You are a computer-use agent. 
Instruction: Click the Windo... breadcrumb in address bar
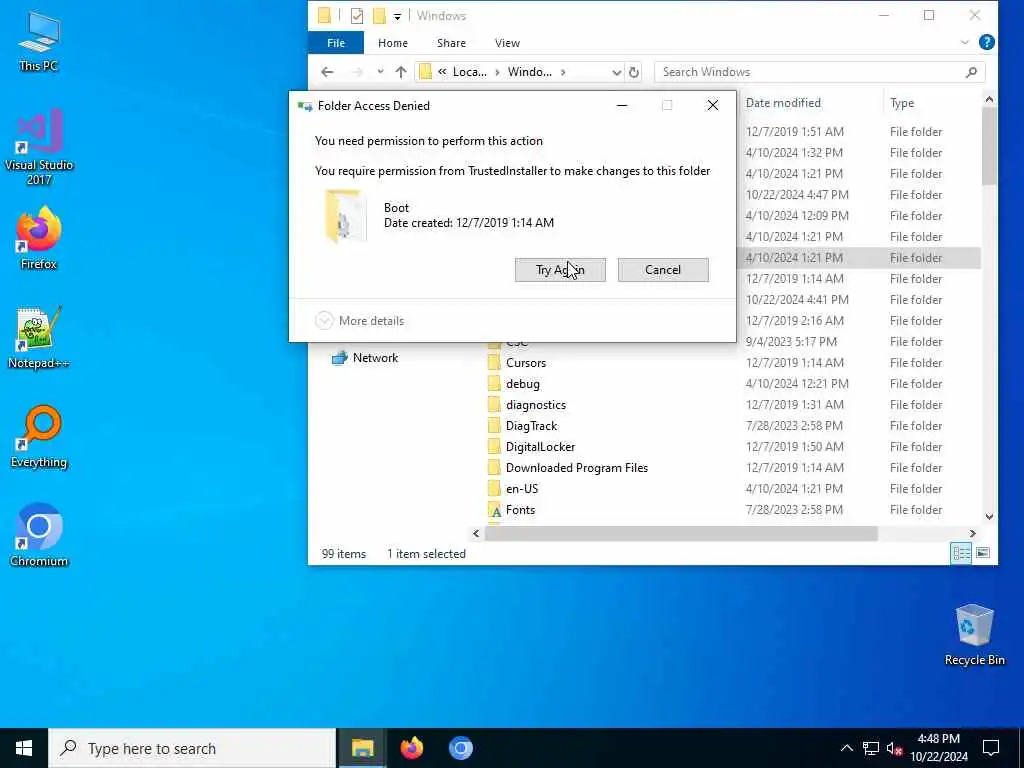coord(530,72)
